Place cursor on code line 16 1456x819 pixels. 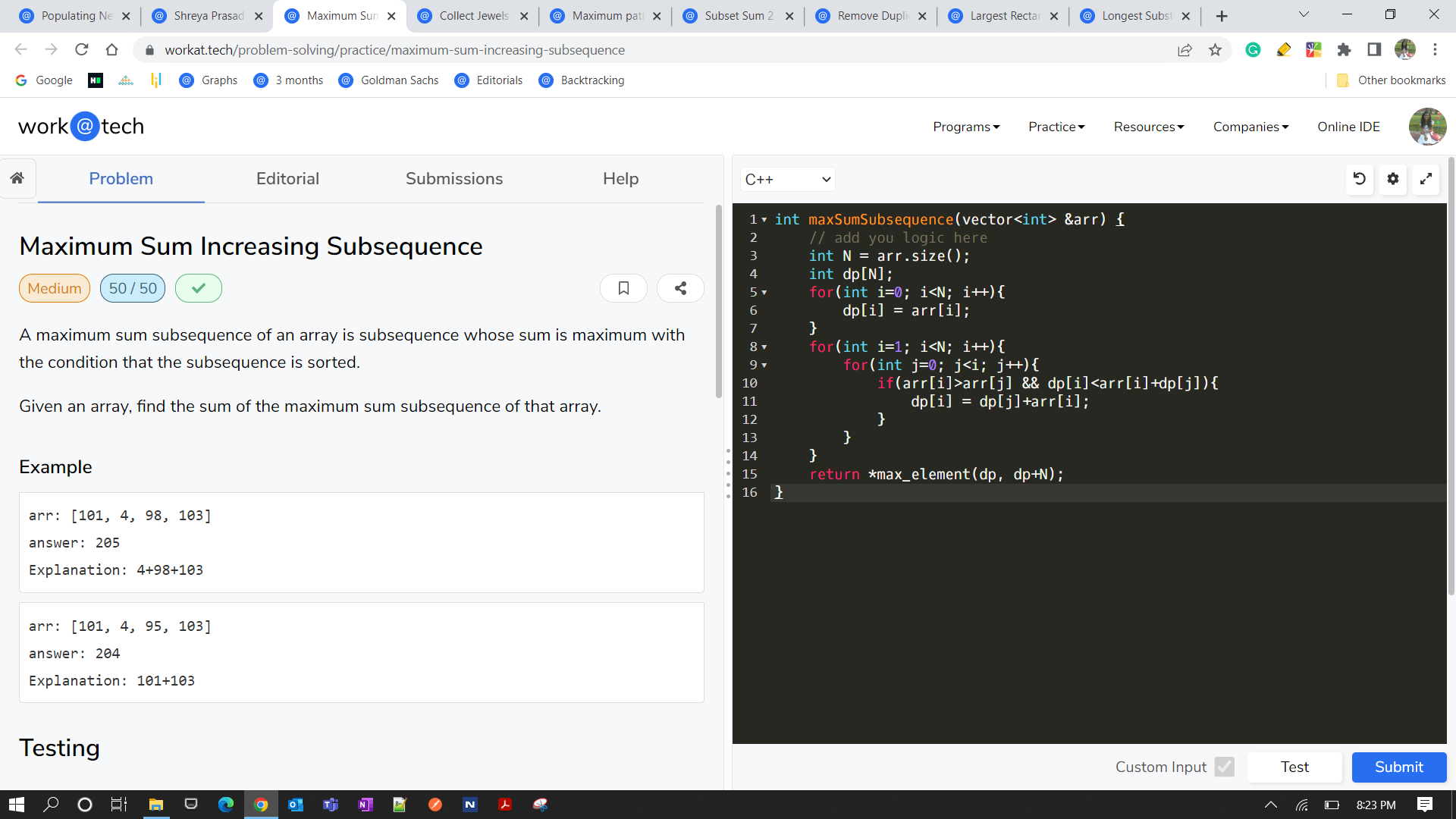click(1107, 493)
